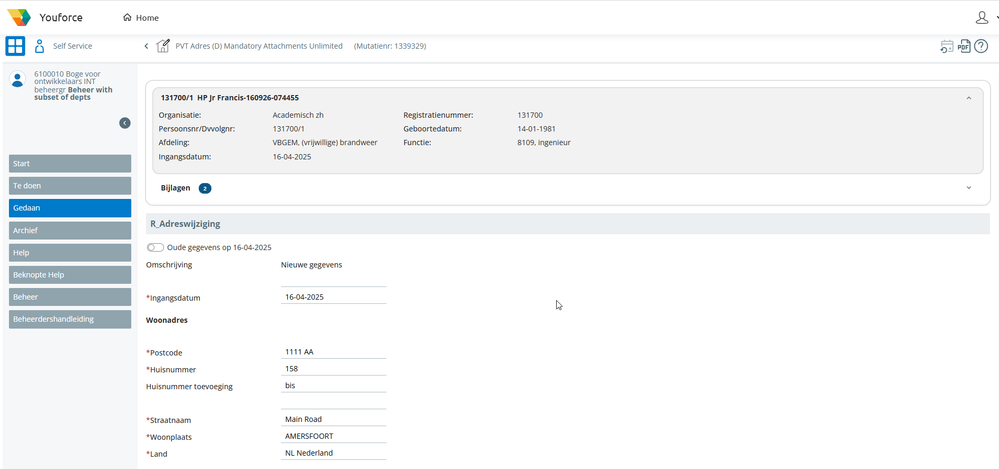Click the Land field NL Nederland
This screenshot has height=469, width=999.
pos(333,453)
